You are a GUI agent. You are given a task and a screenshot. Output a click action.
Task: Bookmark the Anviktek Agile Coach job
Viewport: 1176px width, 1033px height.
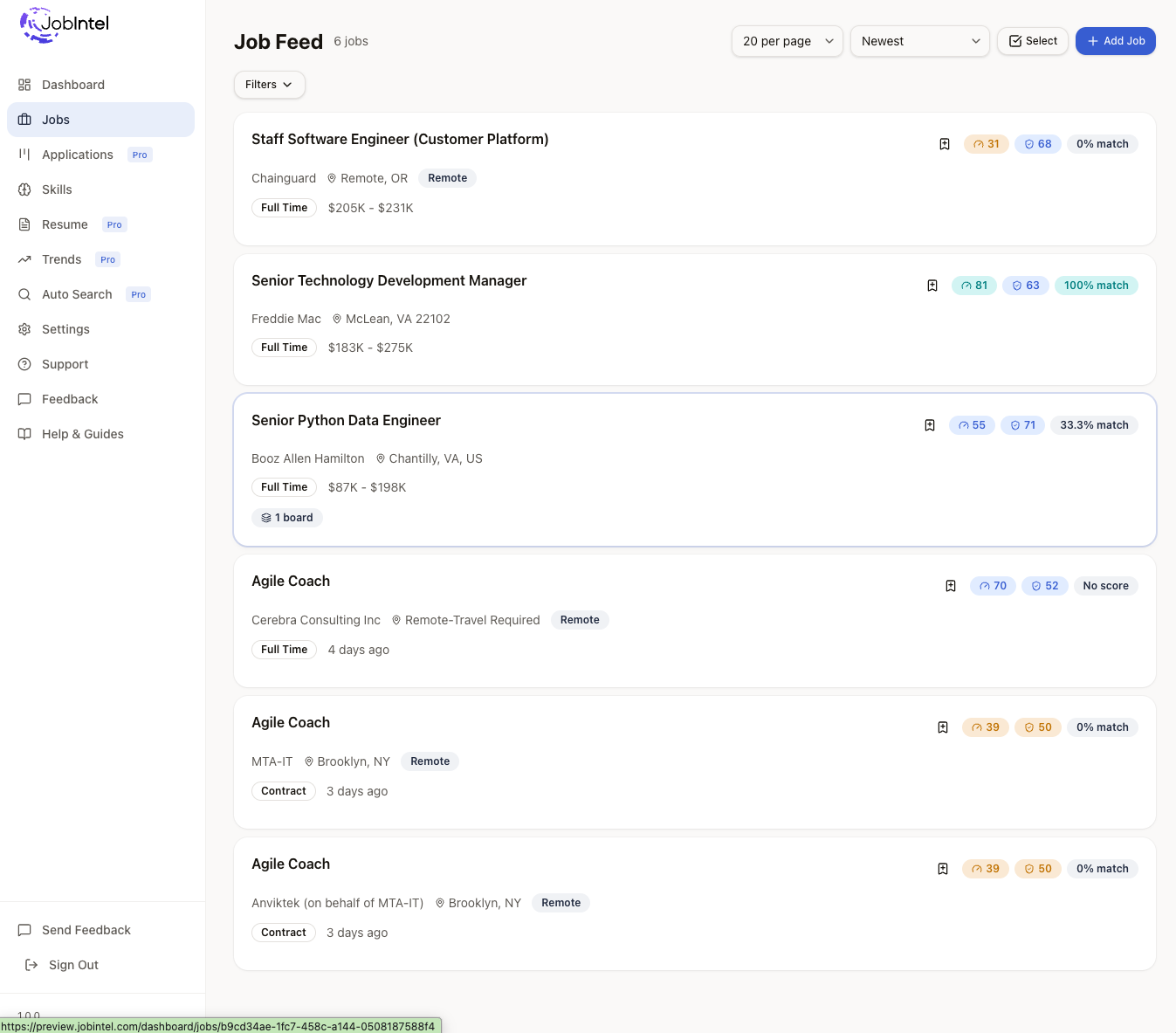coord(943,869)
